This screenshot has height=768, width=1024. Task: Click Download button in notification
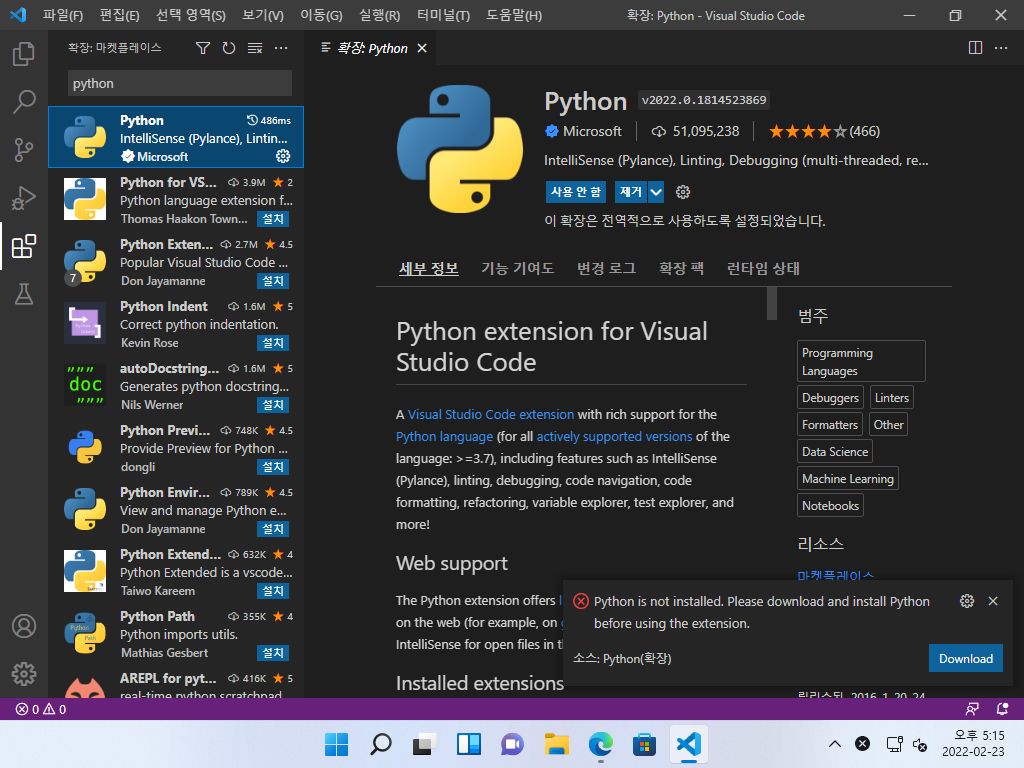click(965, 658)
